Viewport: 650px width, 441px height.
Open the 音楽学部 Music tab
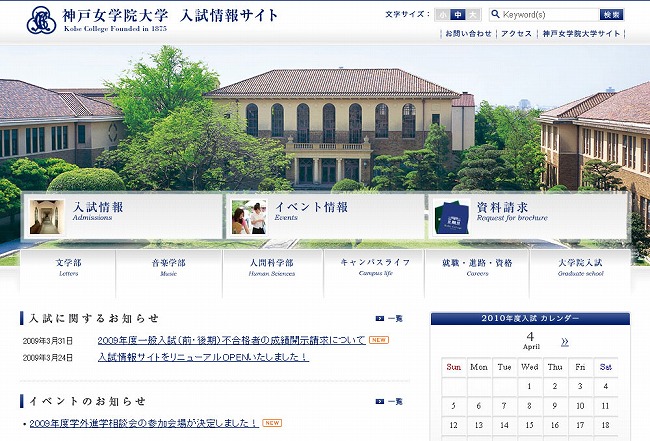(x=168, y=268)
